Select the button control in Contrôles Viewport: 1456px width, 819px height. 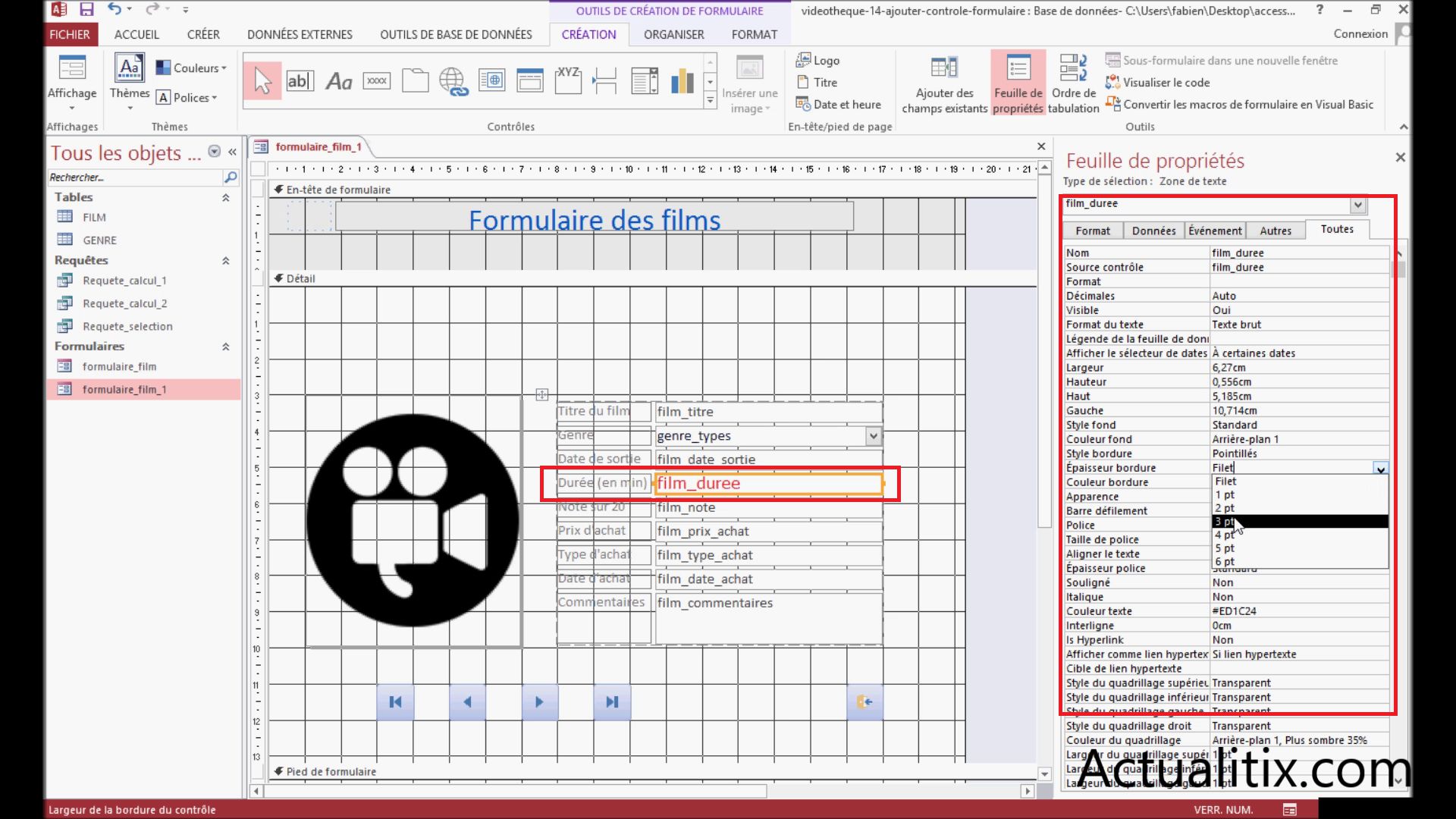[x=376, y=80]
